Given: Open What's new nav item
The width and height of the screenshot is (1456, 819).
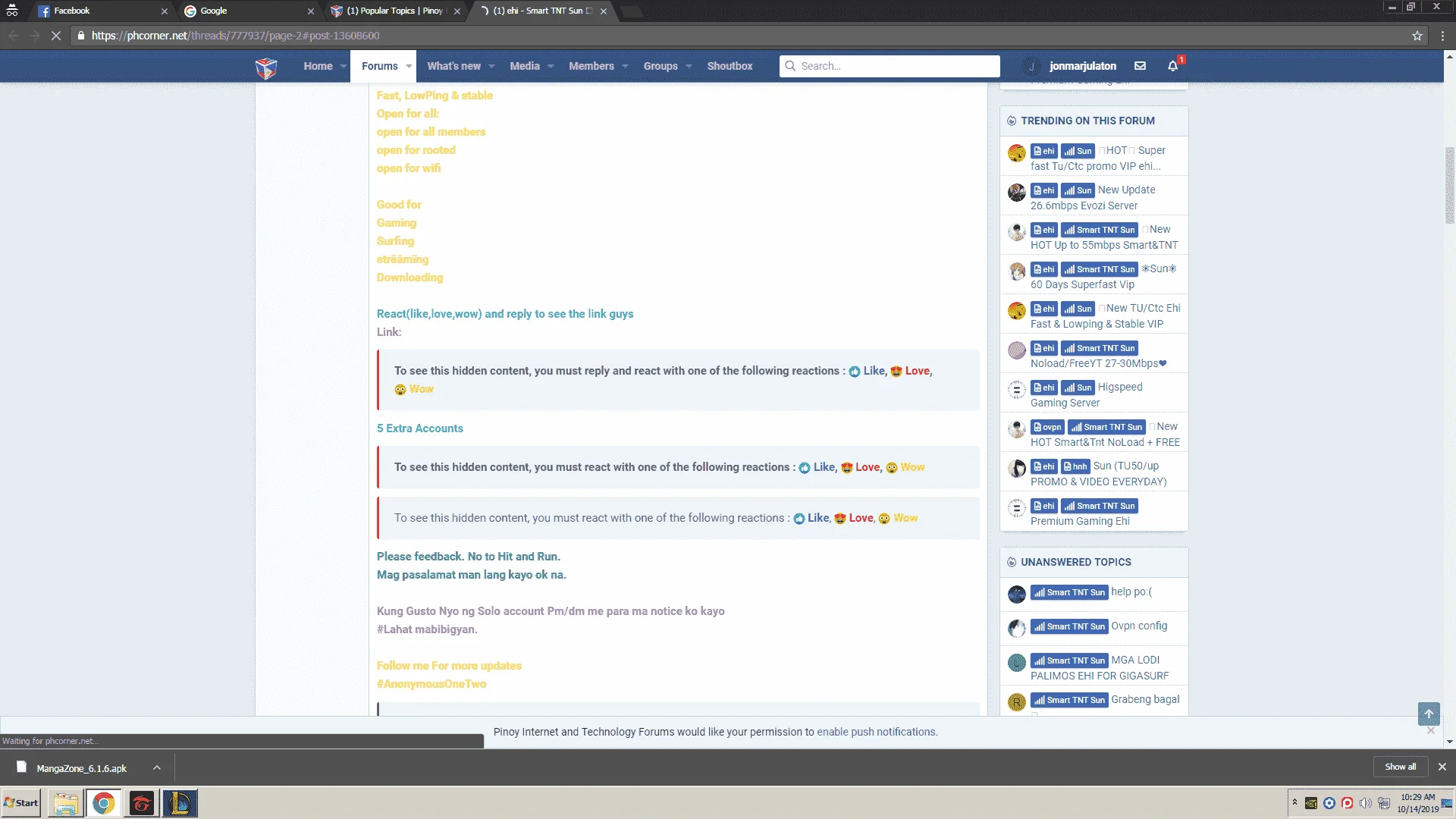Looking at the screenshot, I should tap(453, 66).
